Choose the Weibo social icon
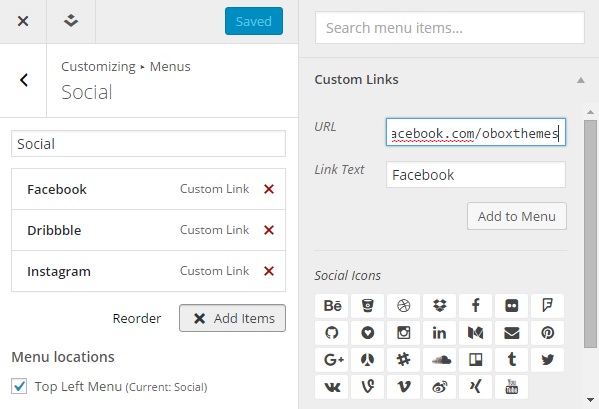 440,387
